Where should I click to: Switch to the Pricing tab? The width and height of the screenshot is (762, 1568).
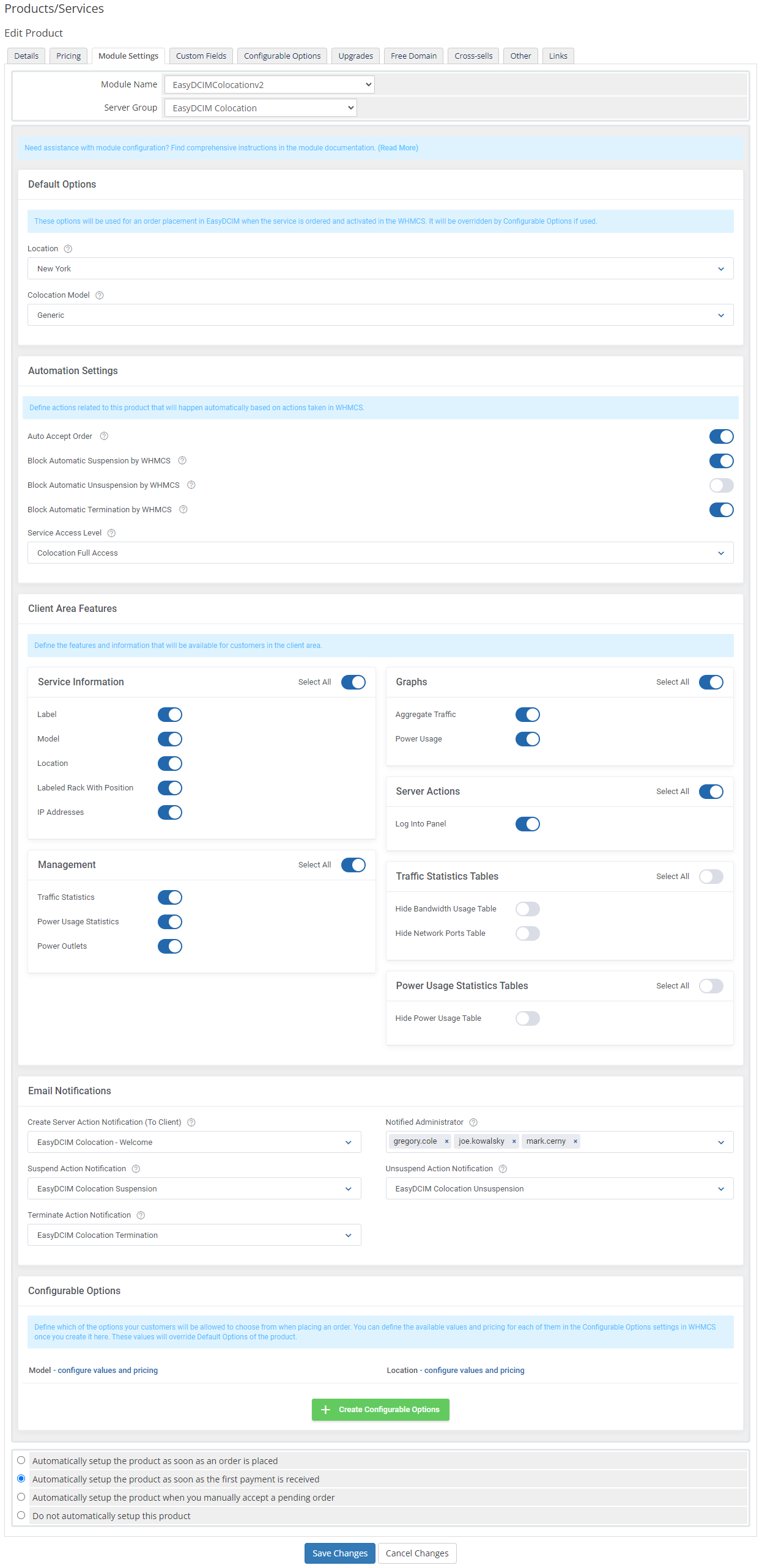click(x=68, y=56)
